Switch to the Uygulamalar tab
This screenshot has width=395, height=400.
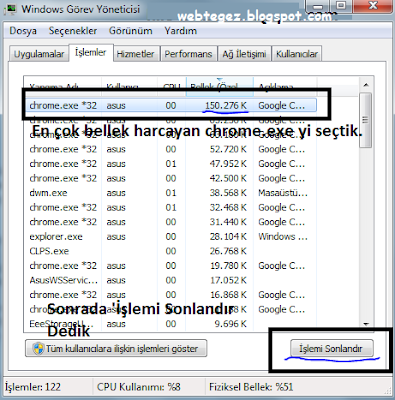[x=39, y=54]
